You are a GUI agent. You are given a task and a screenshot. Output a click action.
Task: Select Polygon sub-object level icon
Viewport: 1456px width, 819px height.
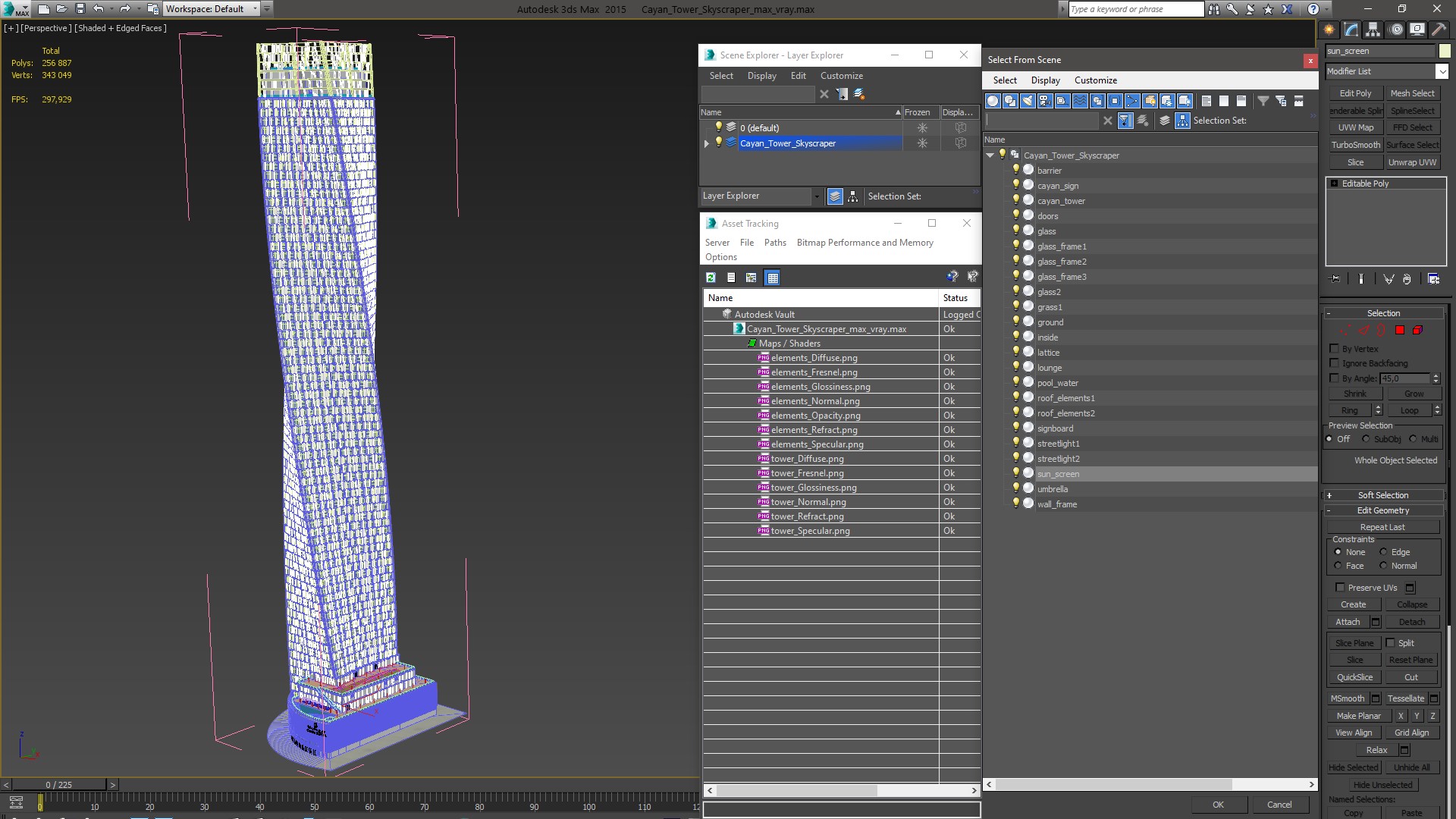point(1400,330)
